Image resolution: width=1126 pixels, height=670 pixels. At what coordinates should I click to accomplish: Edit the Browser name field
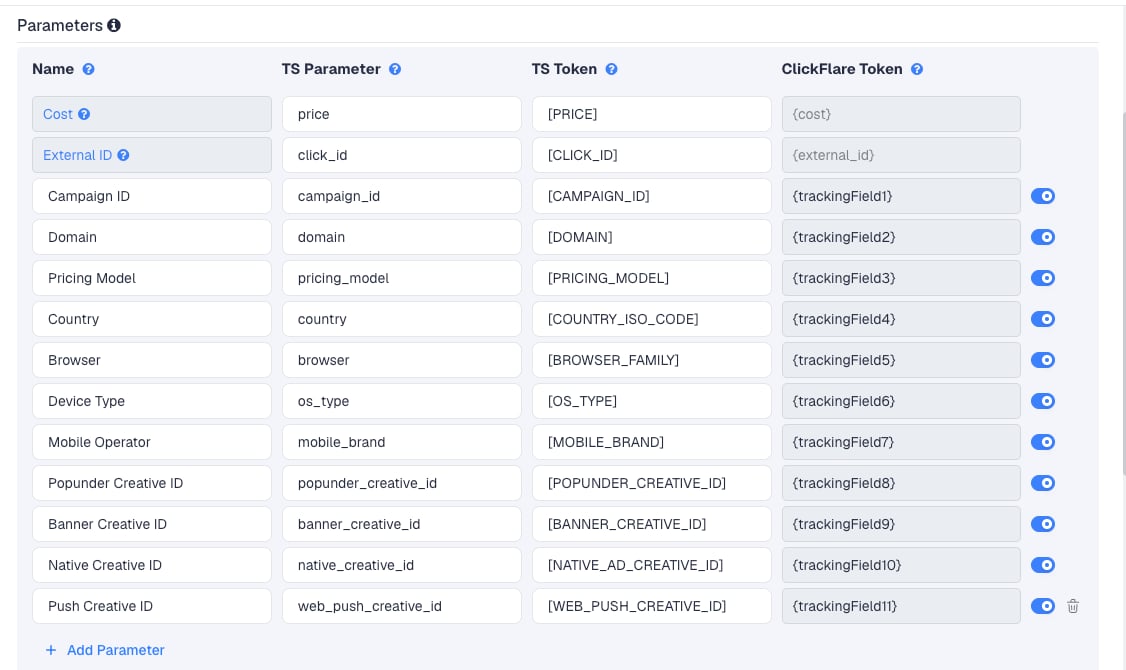[152, 360]
